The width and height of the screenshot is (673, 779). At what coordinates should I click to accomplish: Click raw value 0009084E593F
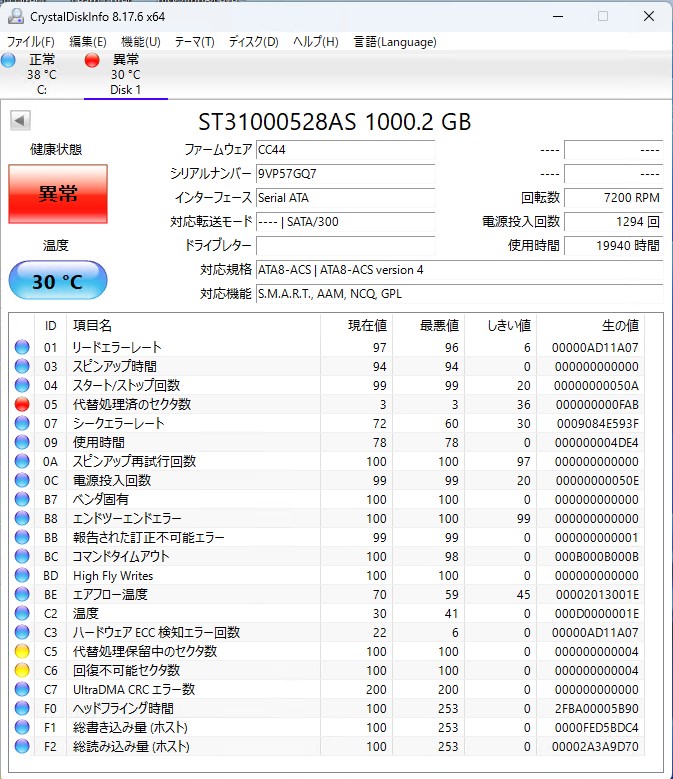click(x=597, y=423)
